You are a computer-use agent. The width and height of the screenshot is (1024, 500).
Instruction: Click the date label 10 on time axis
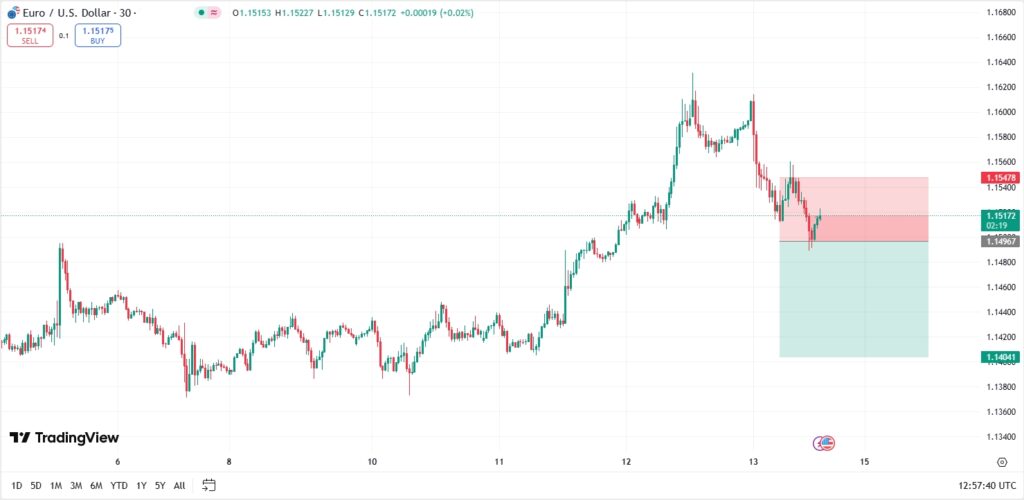coord(372,462)
